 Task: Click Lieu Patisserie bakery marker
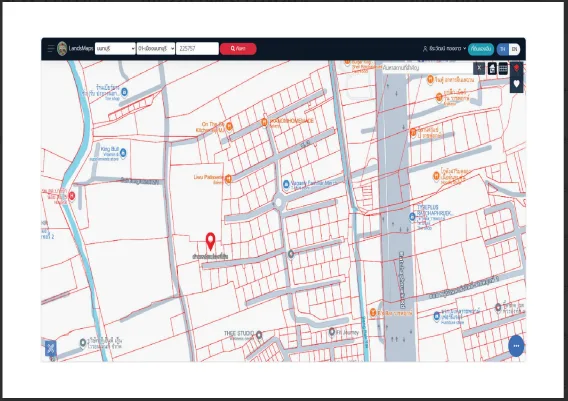point(228,179)
